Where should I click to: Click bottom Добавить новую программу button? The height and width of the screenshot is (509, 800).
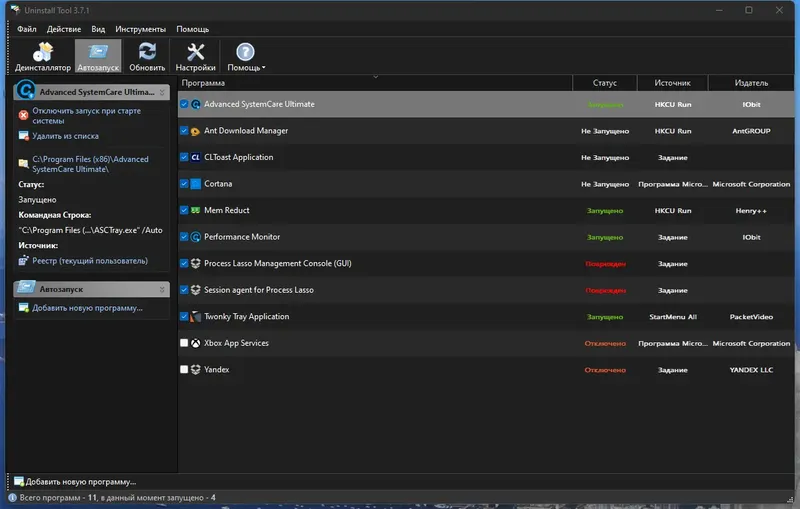[x=75, y=481]
